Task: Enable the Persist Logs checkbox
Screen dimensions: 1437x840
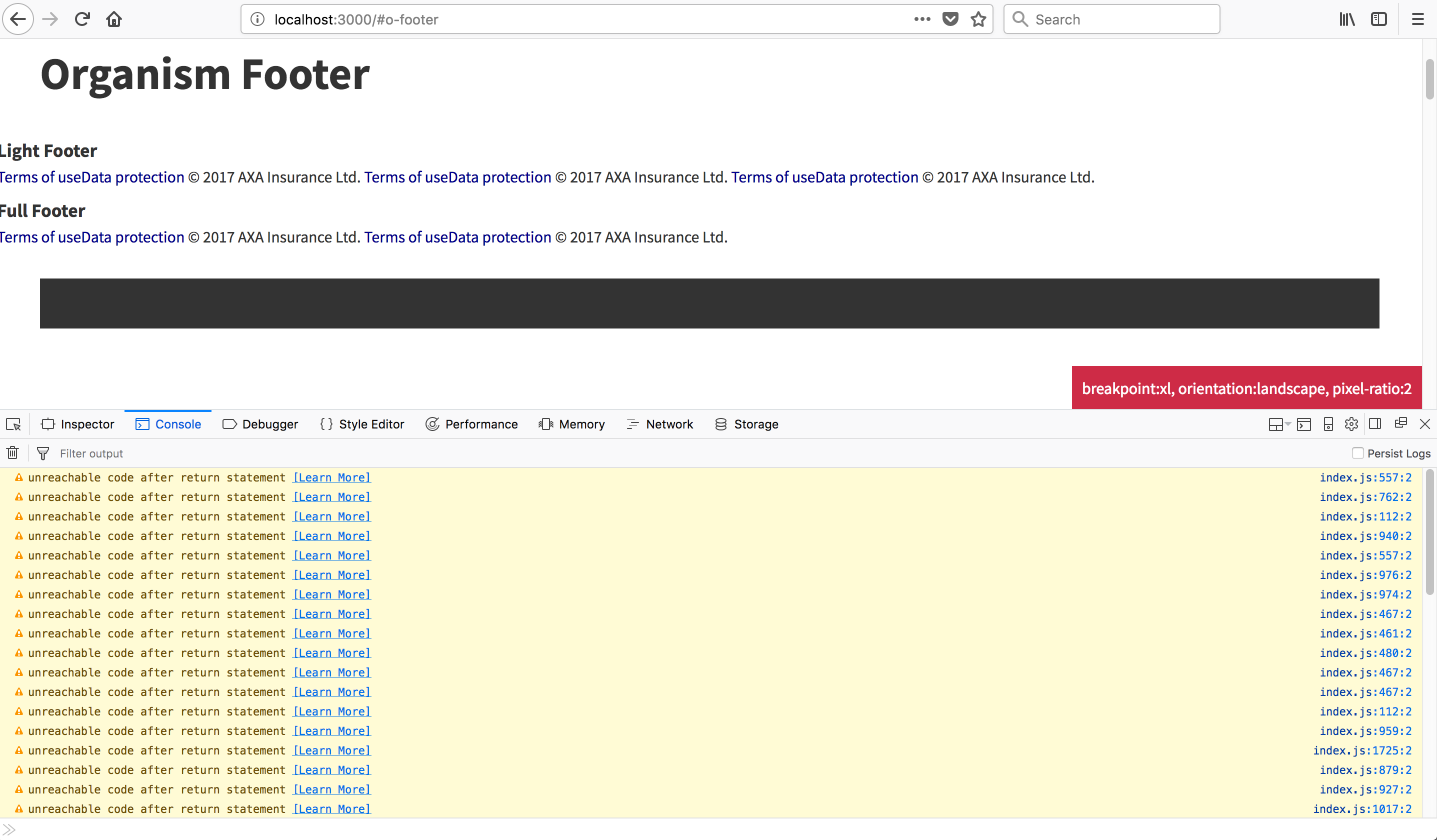Action: (1357, 453)
